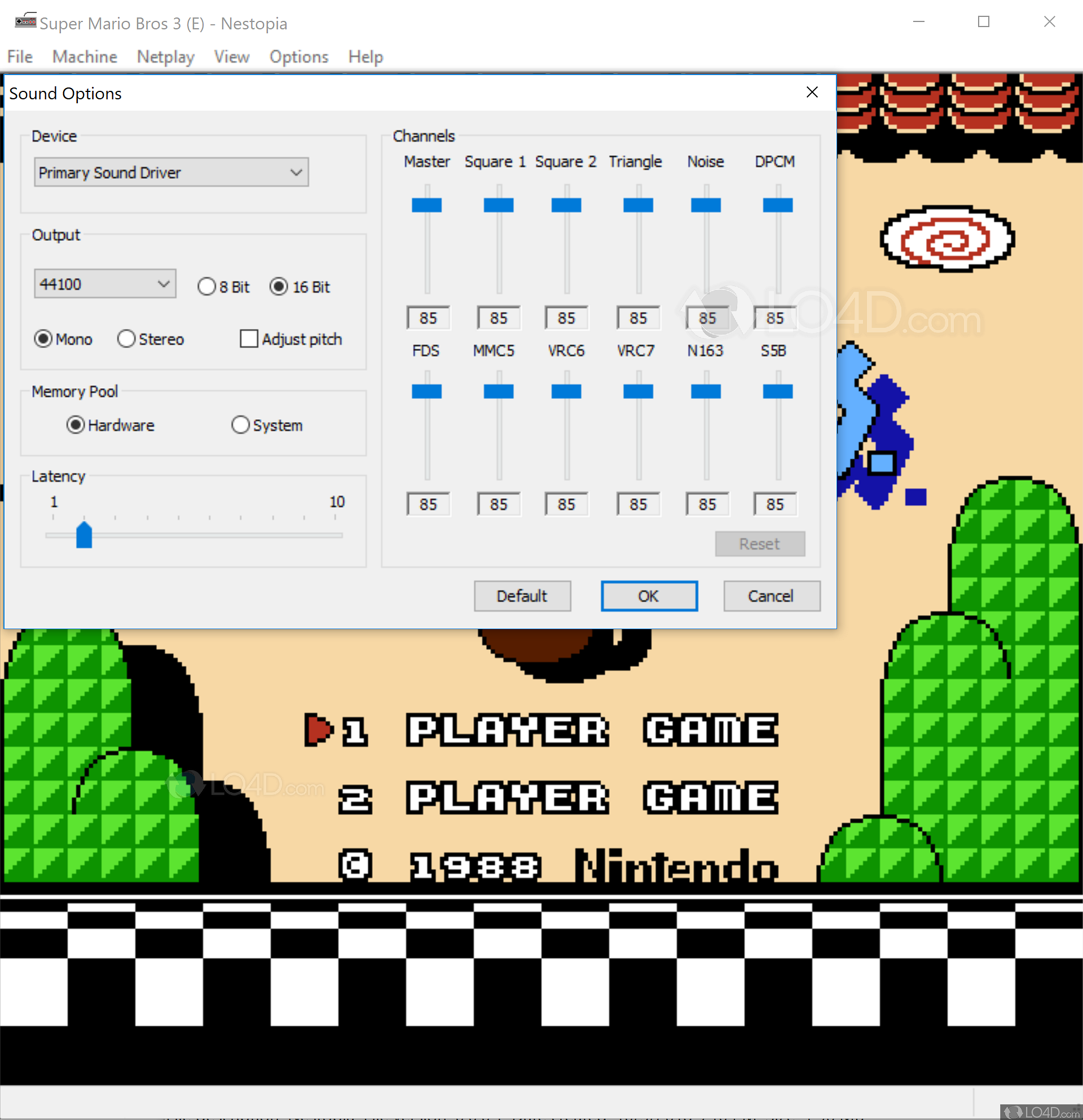Click the MMC5 value field

click(x=499, y=504)
